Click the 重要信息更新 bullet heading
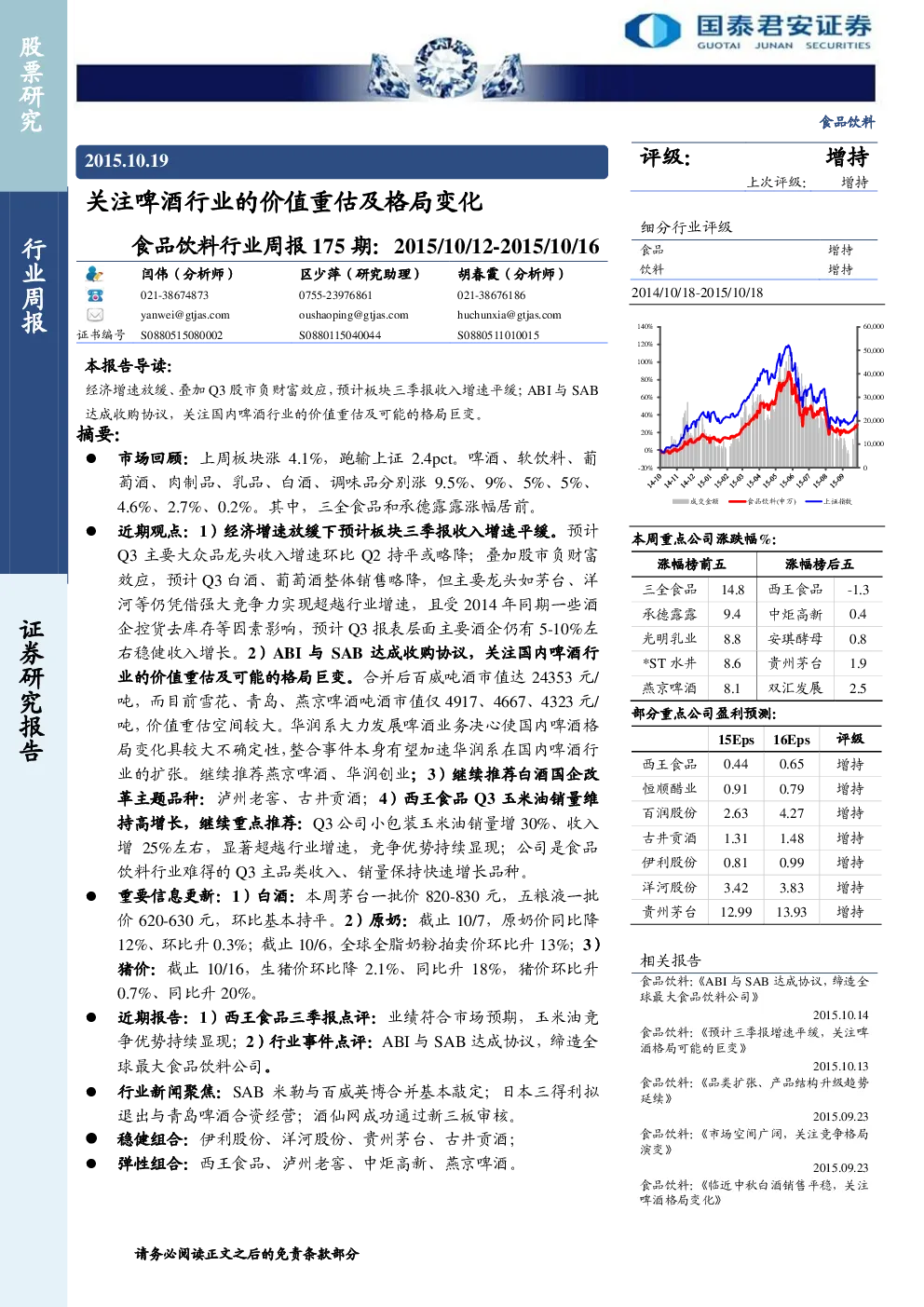 (x=170, y=896)
